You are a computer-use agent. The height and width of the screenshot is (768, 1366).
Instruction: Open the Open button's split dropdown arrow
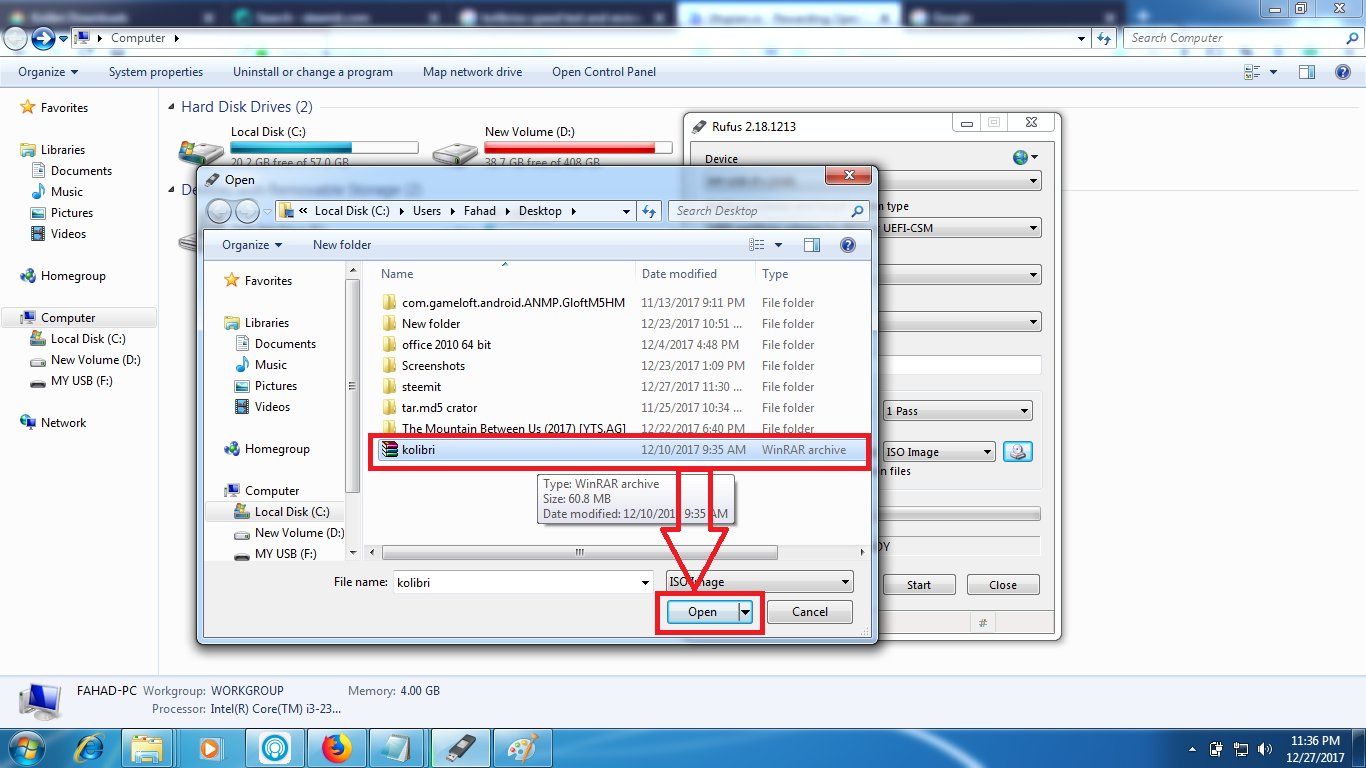[745, 612]
